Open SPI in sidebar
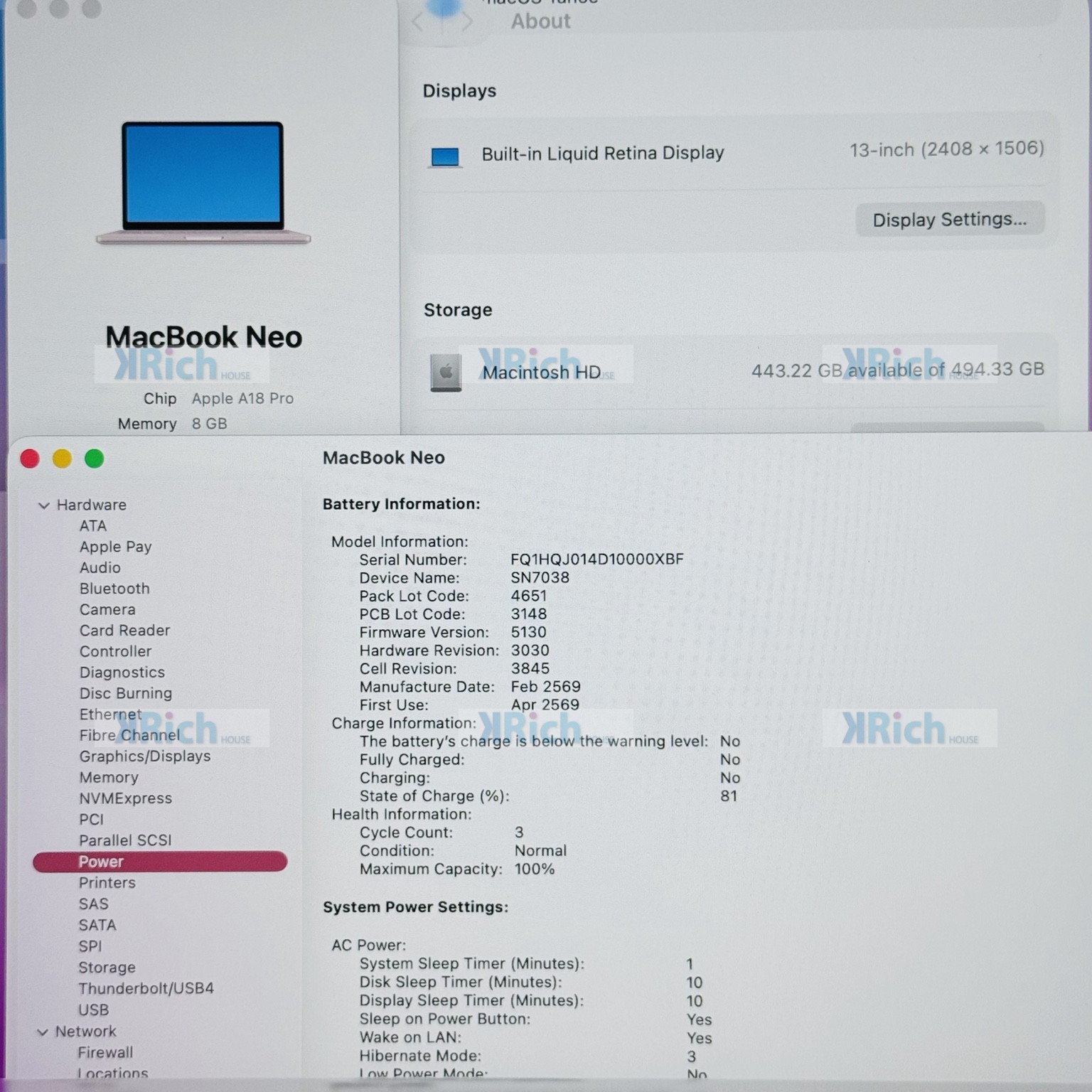The image size is (1092, 1092). click(x=90, y=946)
